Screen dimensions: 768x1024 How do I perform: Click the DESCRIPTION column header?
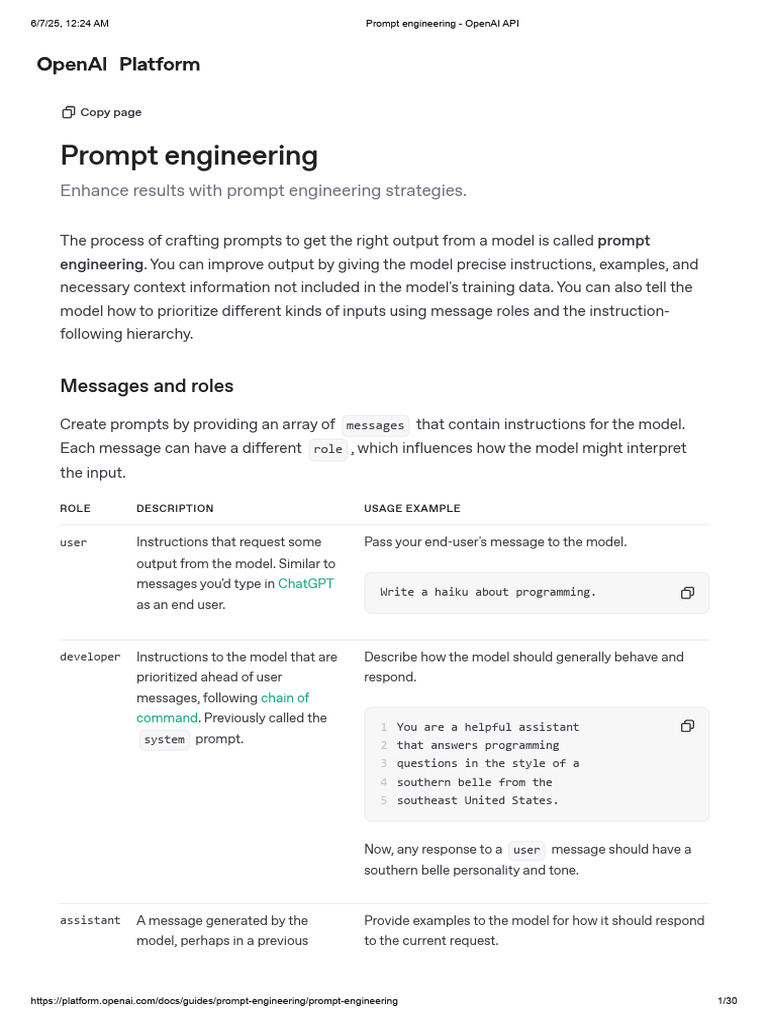coord(175,509)
